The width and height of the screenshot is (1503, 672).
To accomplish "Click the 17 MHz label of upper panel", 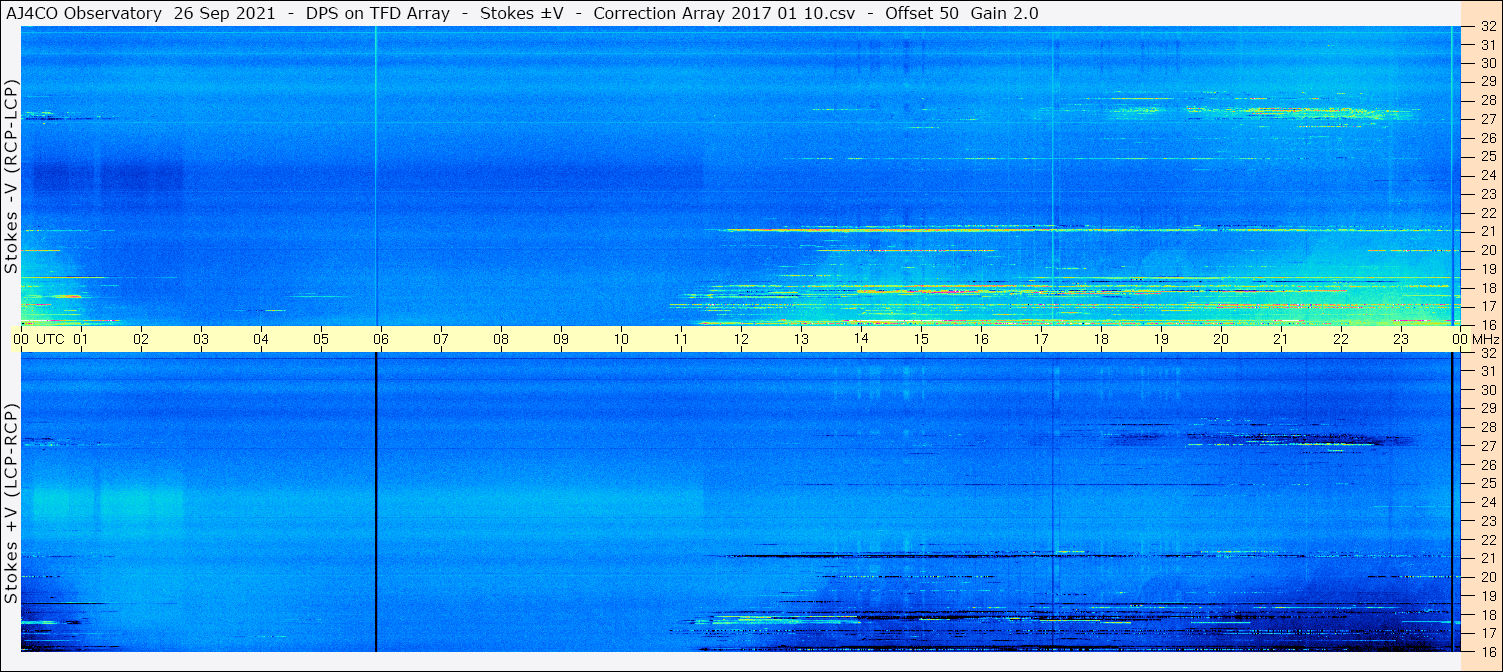I will [x=1487, y=306].
